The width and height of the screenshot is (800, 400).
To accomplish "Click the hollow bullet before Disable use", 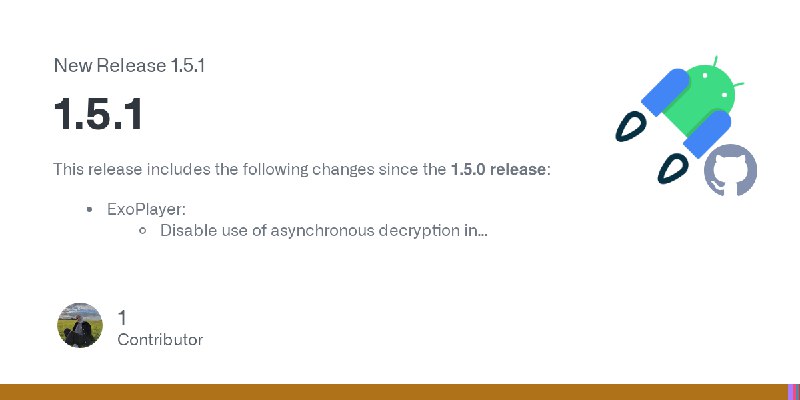I will 143,231.
